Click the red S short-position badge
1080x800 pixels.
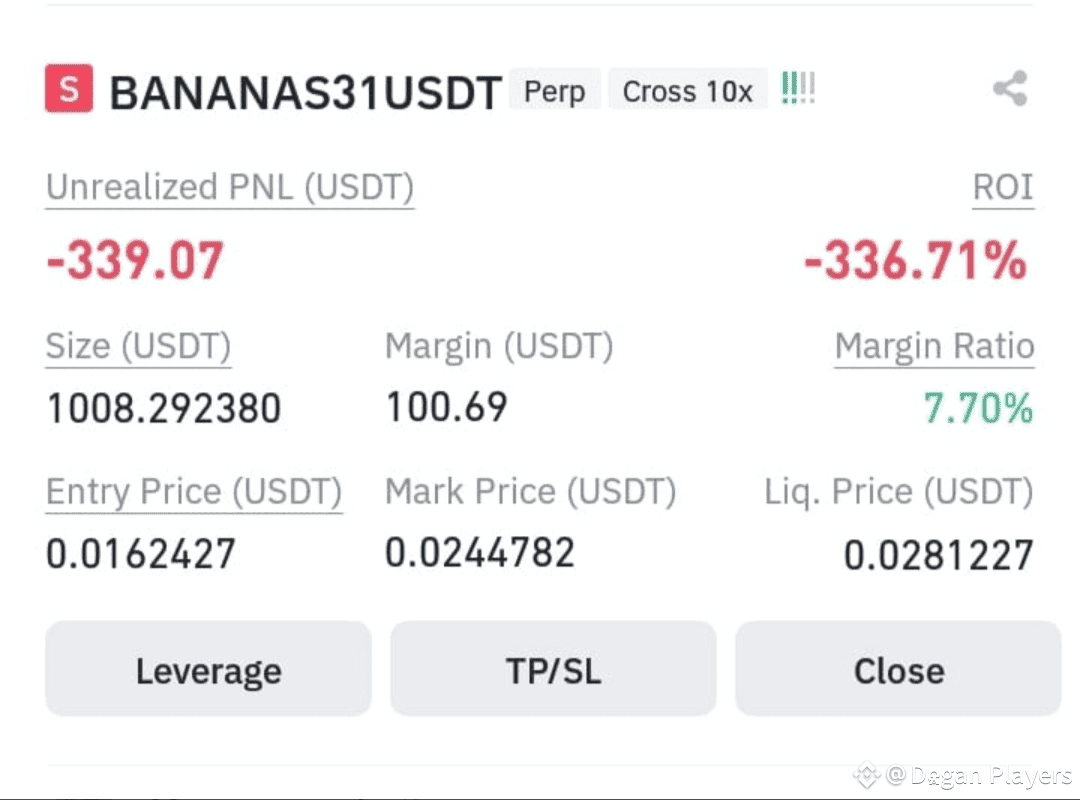[69, 88]
